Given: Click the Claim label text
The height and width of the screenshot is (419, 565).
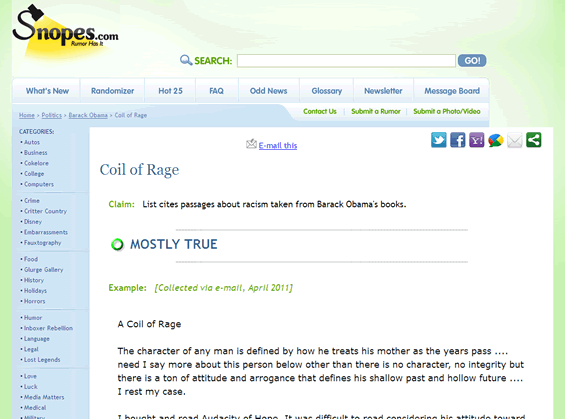Looking at the screenshot, I should click(121, 204).
